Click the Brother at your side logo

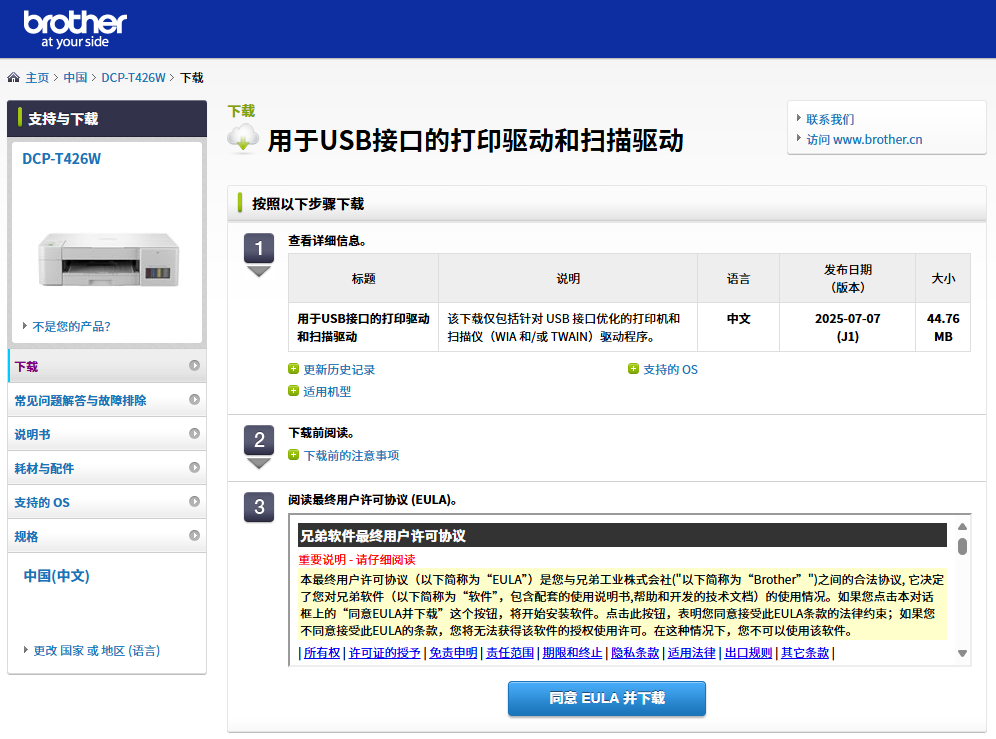click(75, 29)
